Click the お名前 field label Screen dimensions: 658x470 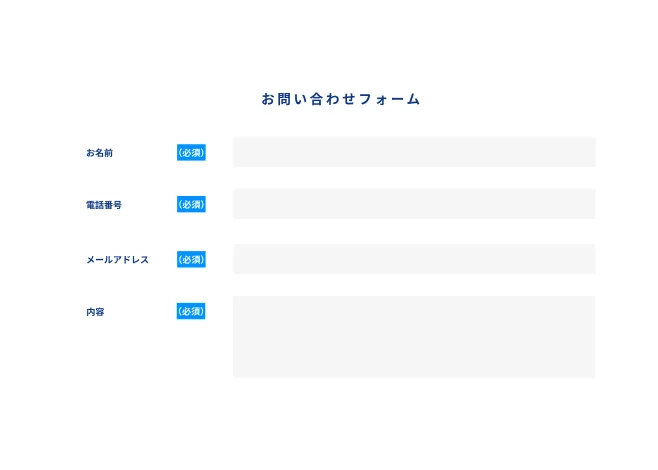pos(100,153)
